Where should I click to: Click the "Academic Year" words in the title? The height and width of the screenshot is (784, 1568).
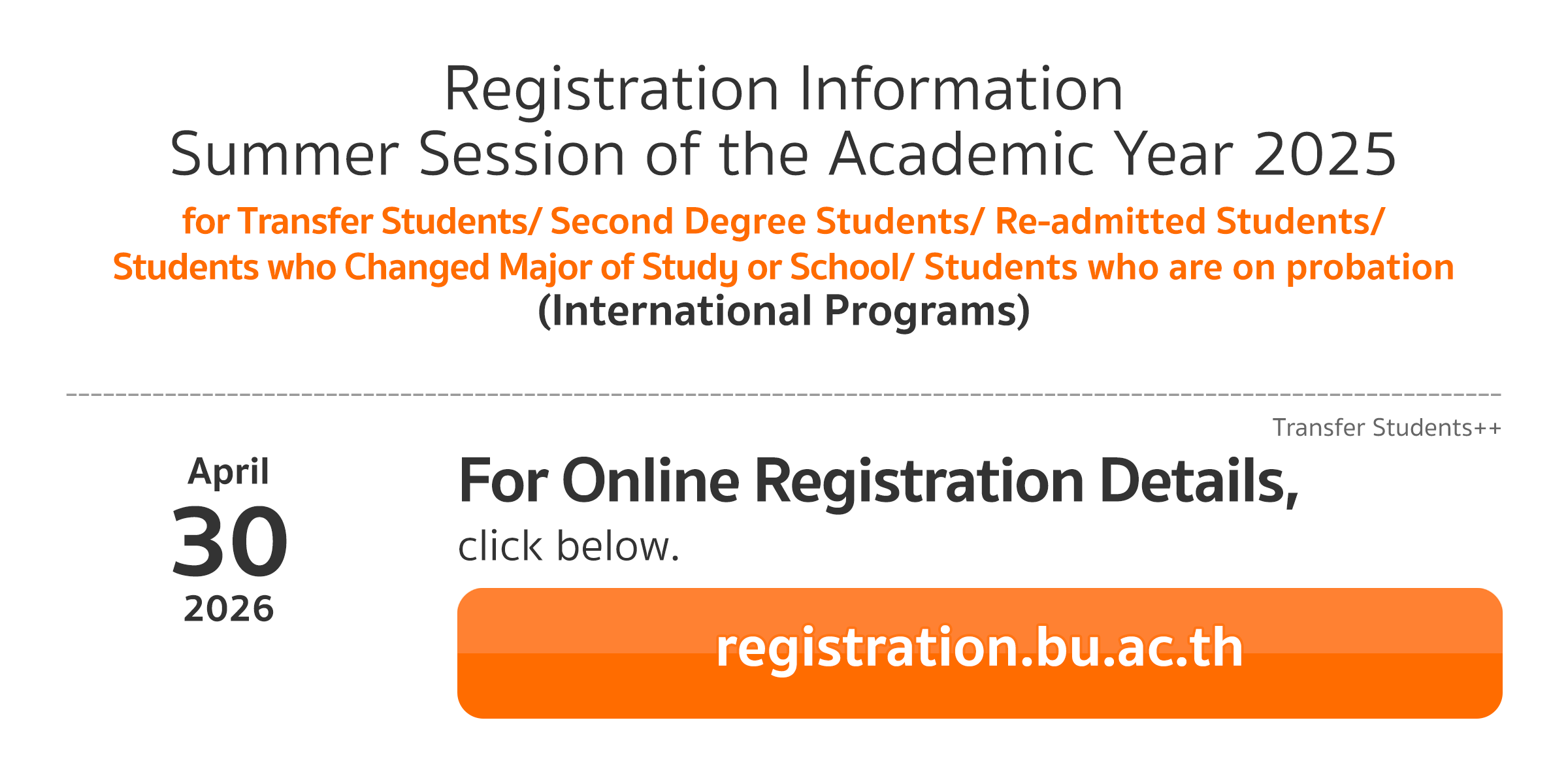1031,155
